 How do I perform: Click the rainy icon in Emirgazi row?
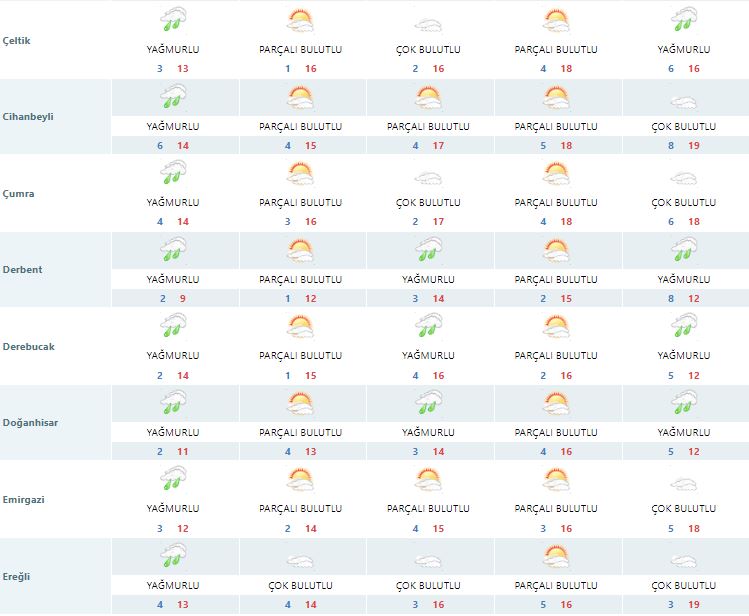[174, 480]
